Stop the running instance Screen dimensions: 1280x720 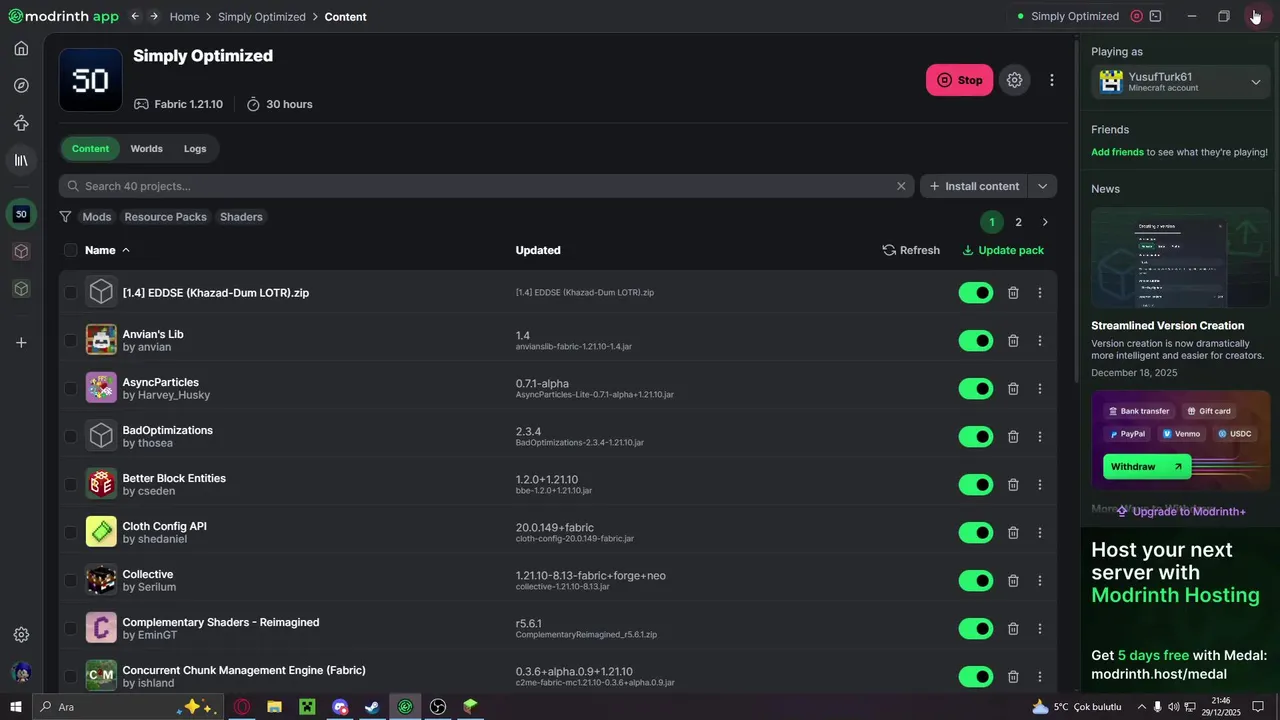tap(959, 80)
